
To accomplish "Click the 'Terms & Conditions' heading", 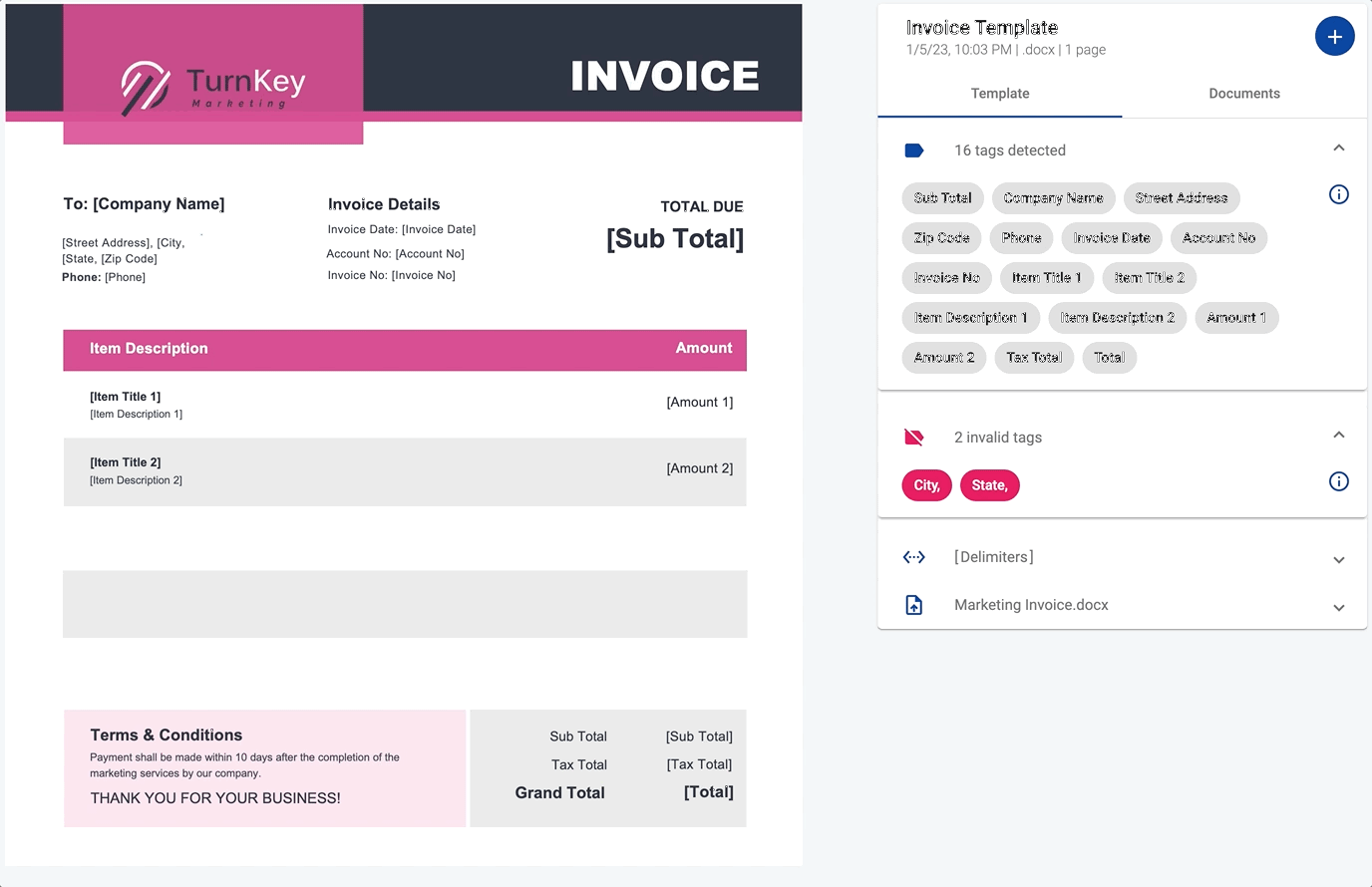I will (166, 736).
